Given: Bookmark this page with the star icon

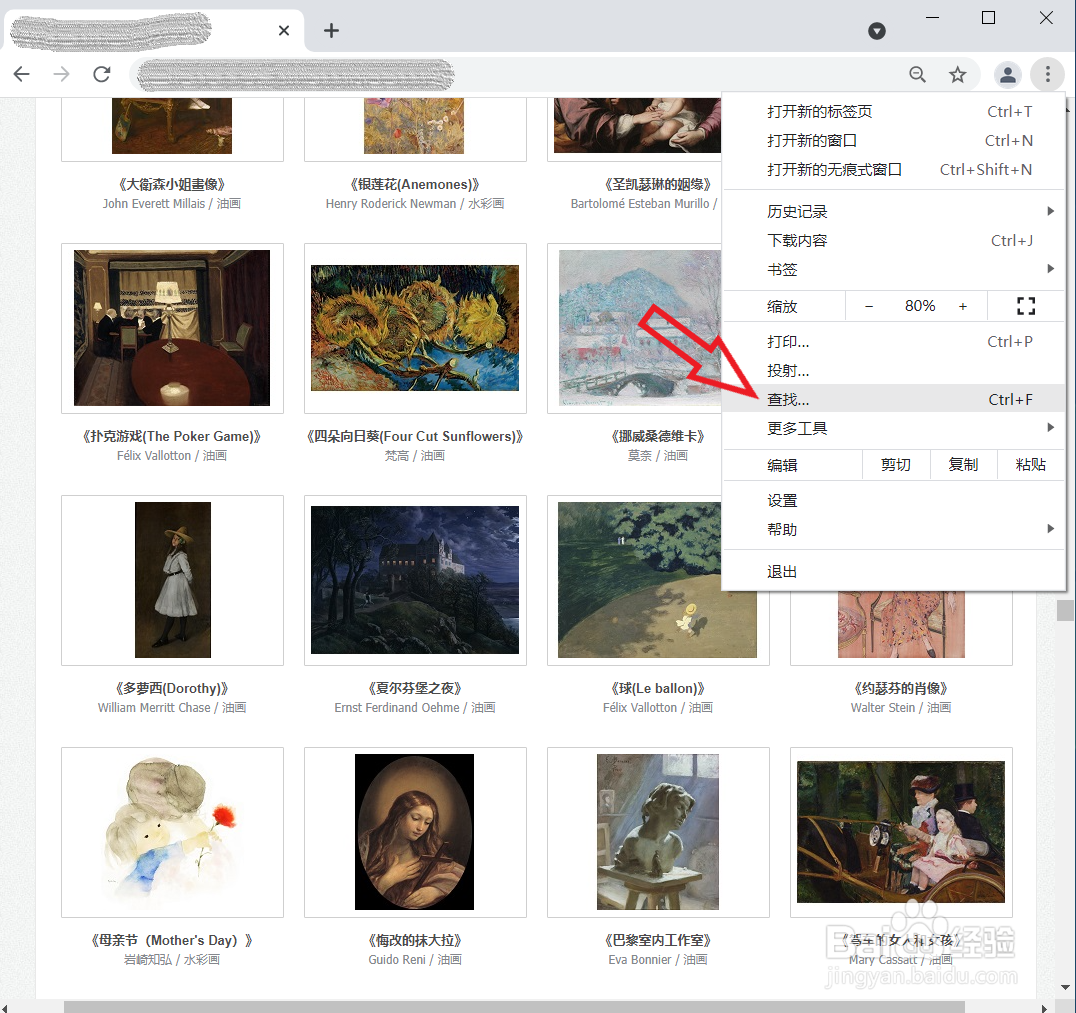Looking at the screenshot, I should [x=957, y=74].
